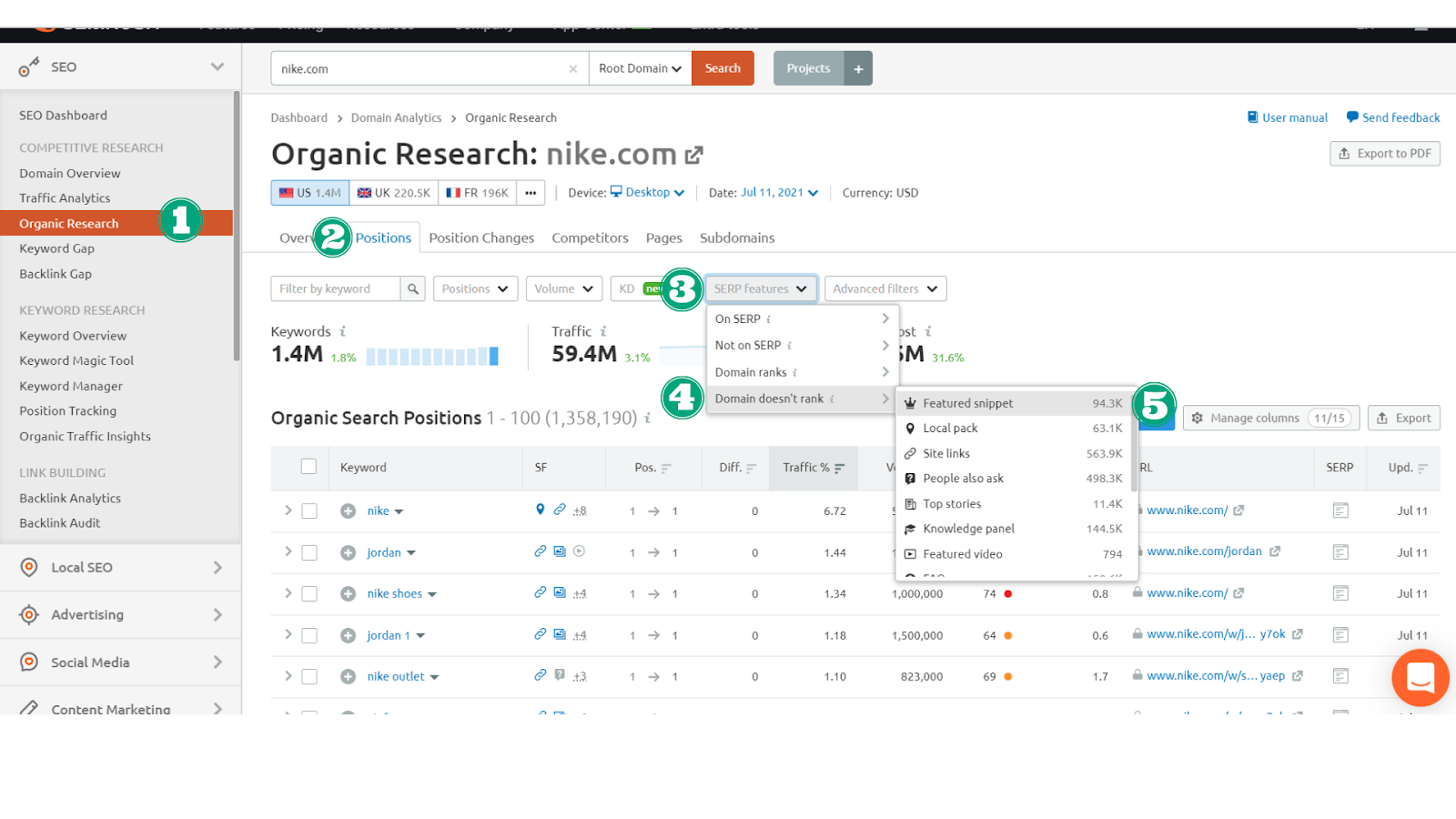
Task: Open external link icon next to nike.com title
Action: point(694,156)
